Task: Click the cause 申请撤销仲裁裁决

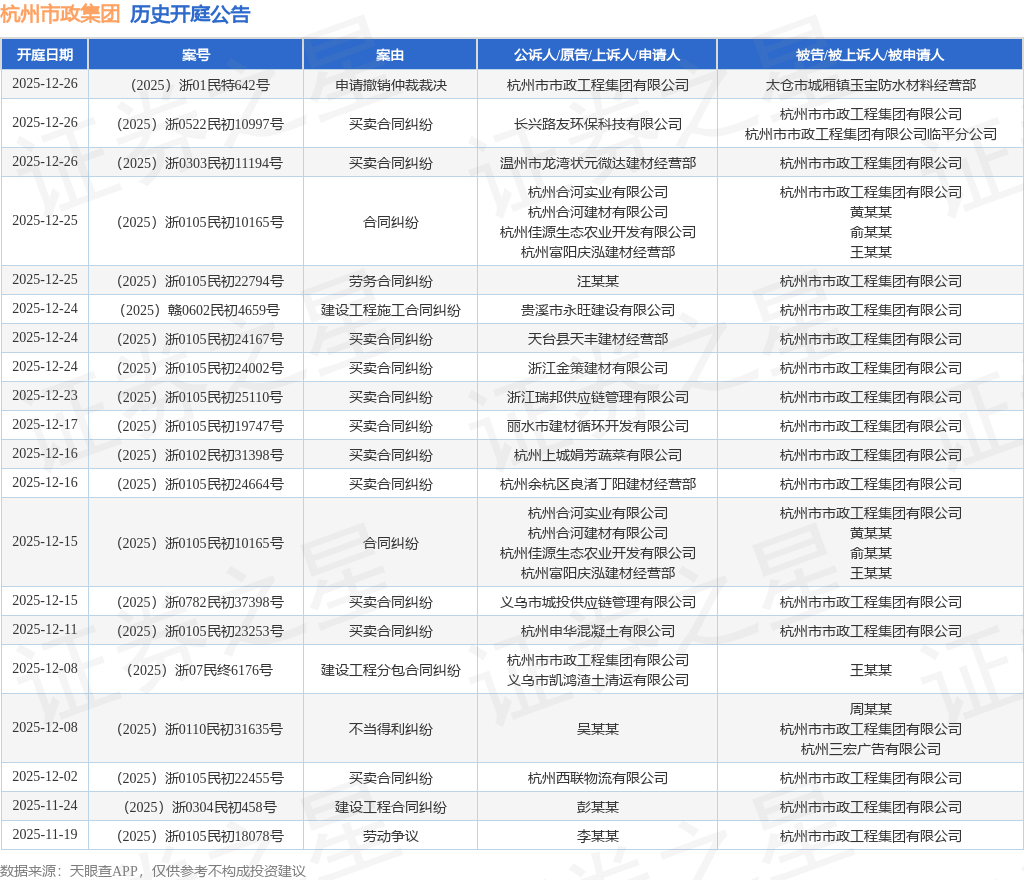Action: click(x=391, y=85)
